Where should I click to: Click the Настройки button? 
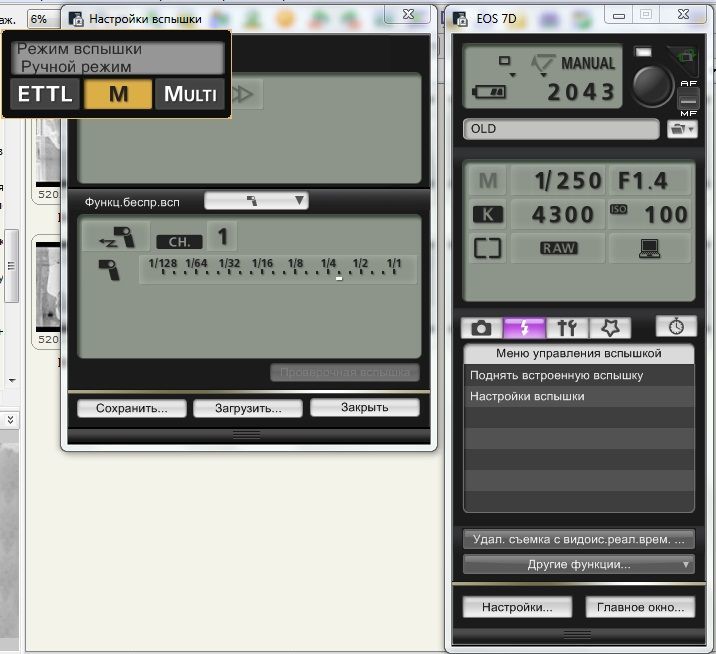click(517, 607)
